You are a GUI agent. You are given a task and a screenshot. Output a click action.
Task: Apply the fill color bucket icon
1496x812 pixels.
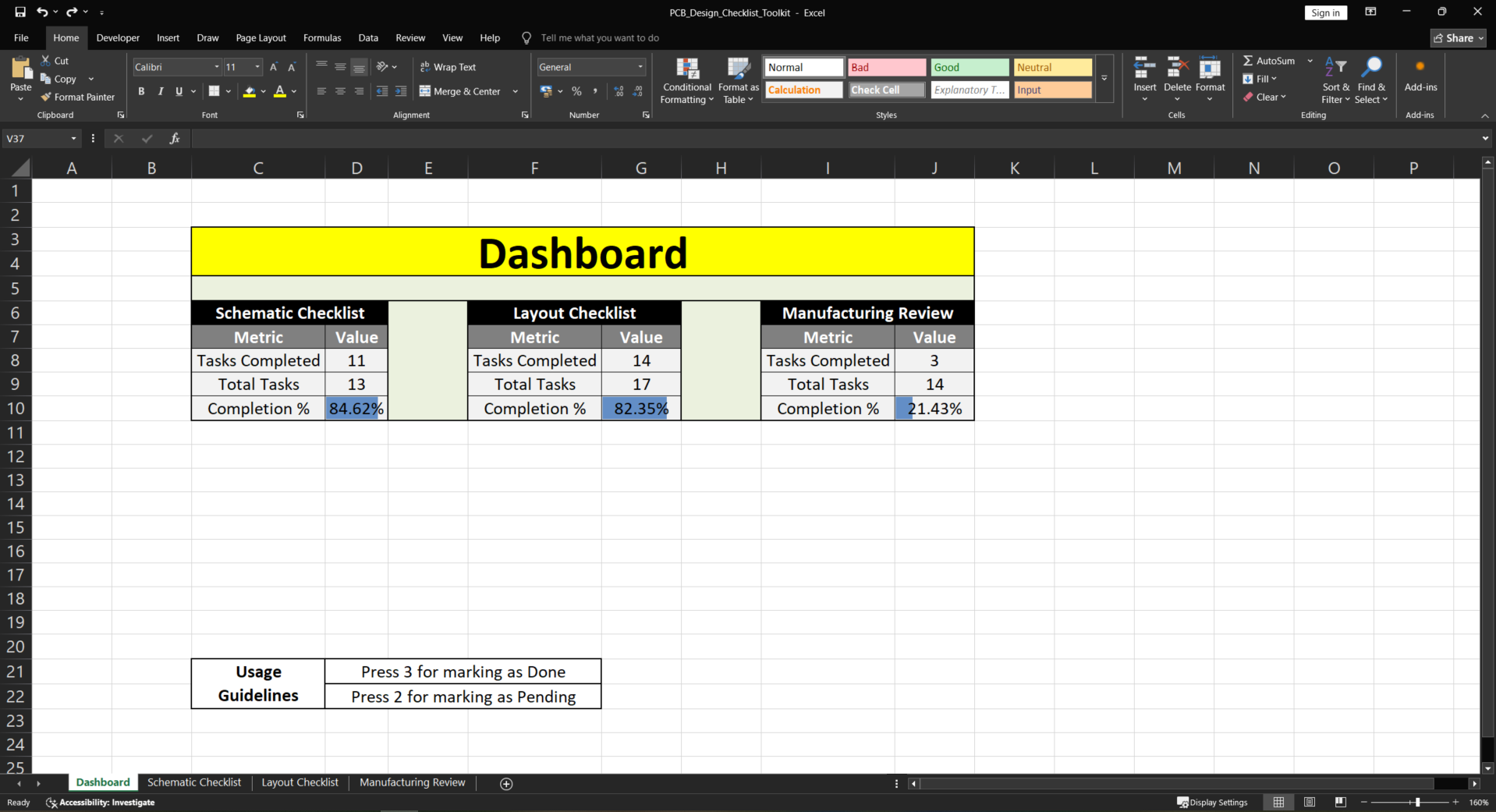(250, 91)
